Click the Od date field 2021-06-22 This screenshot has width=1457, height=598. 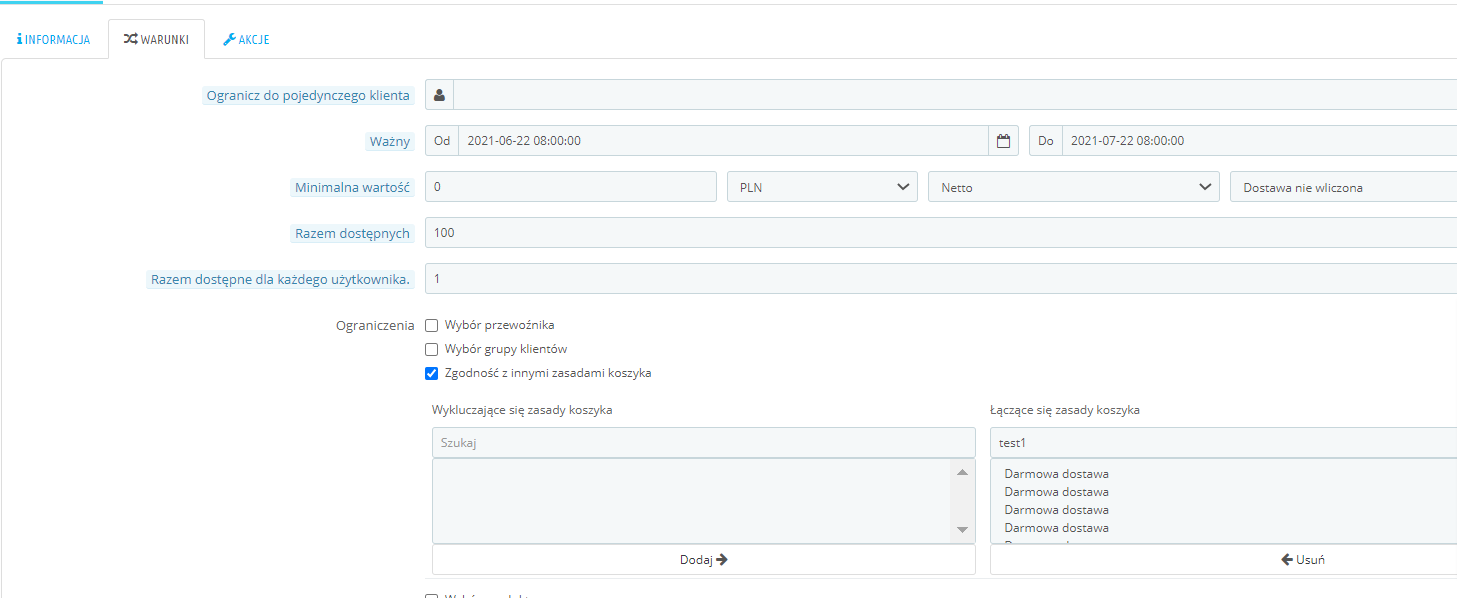point(723,141)
